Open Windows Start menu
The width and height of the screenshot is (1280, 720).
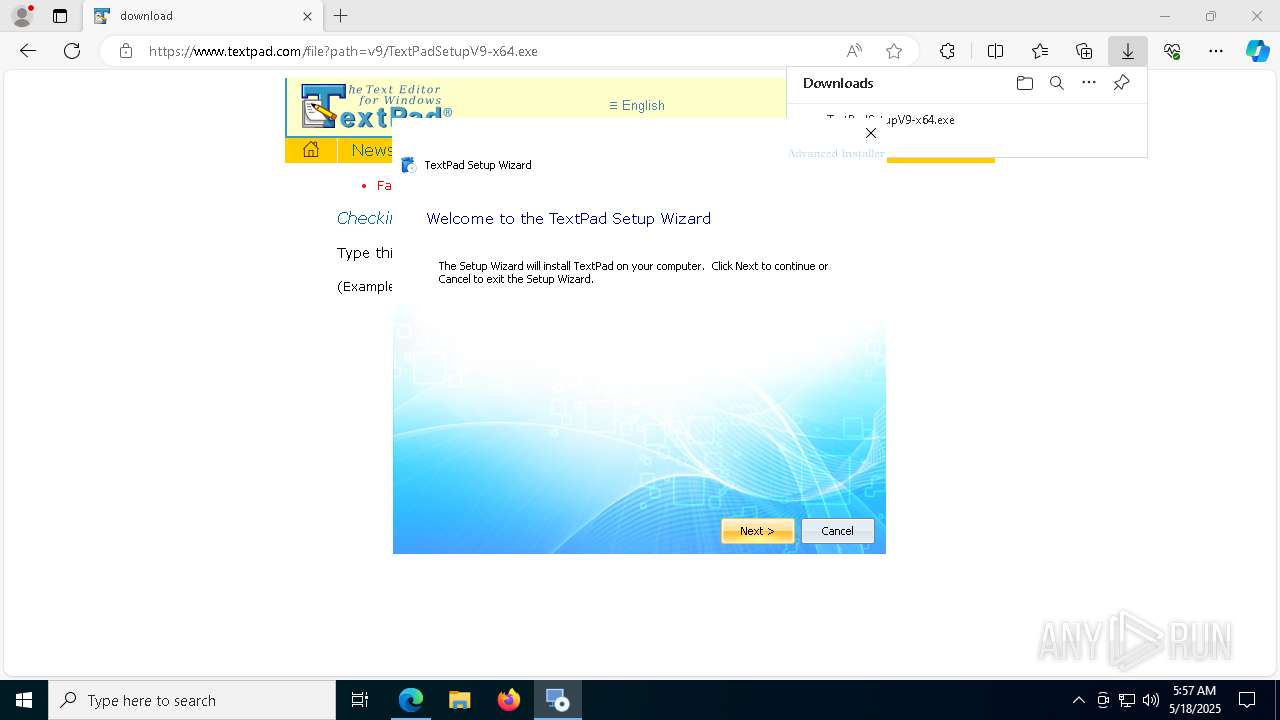point(24,700)
